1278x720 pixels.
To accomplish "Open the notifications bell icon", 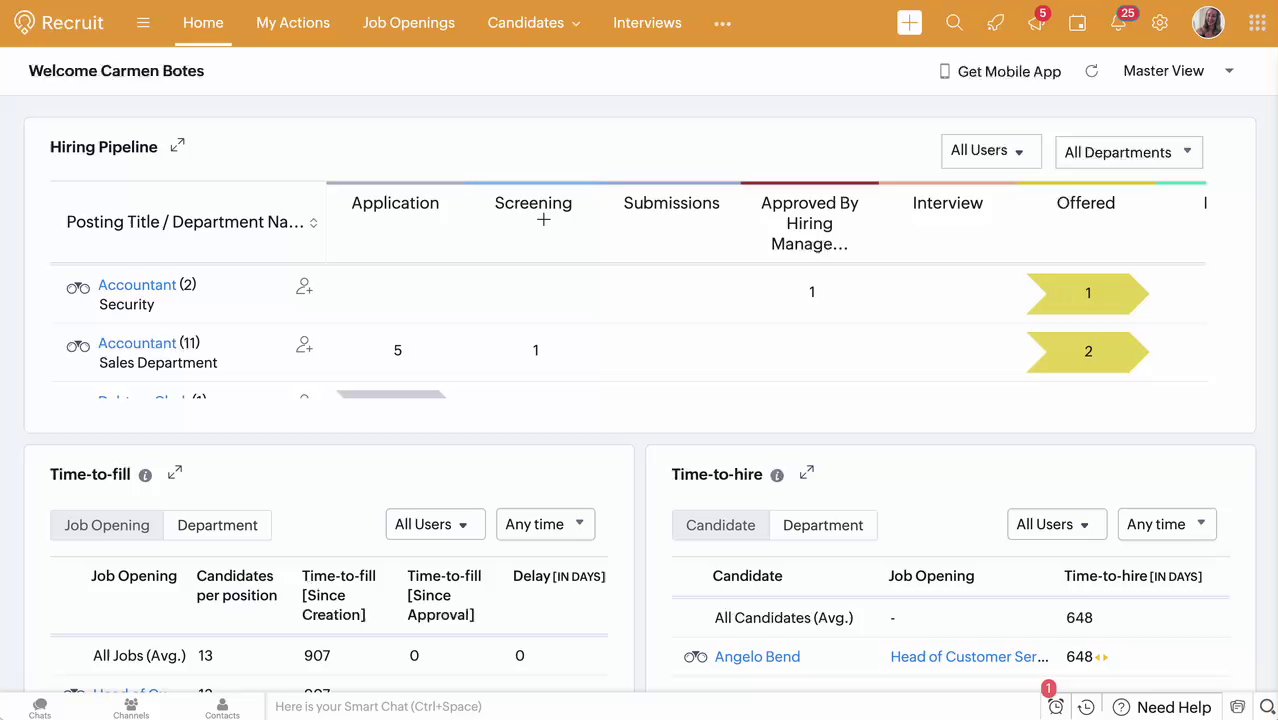I will tap(1120, 23).
